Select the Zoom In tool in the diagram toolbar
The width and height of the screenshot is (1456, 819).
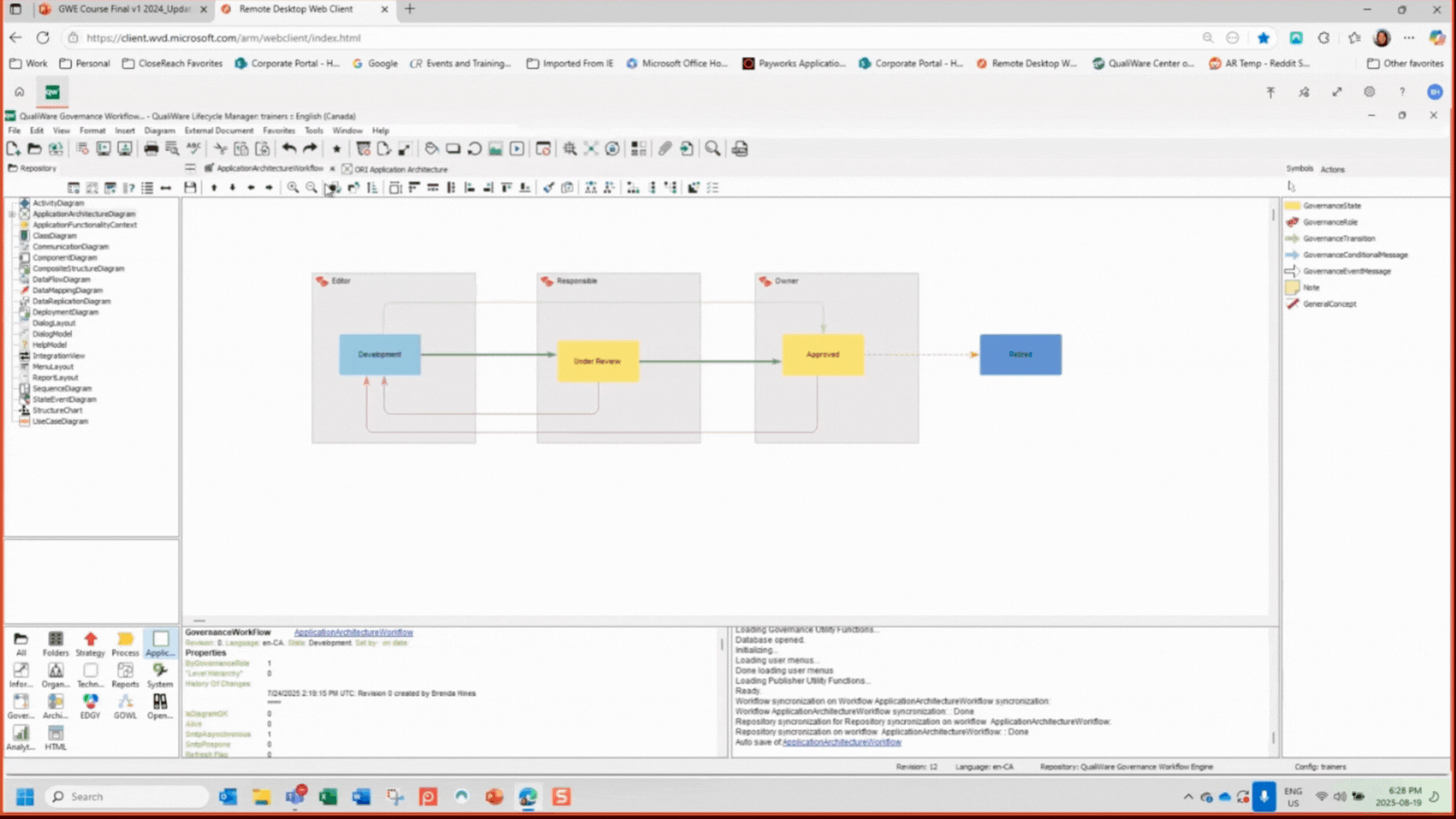tap(292, 188)
